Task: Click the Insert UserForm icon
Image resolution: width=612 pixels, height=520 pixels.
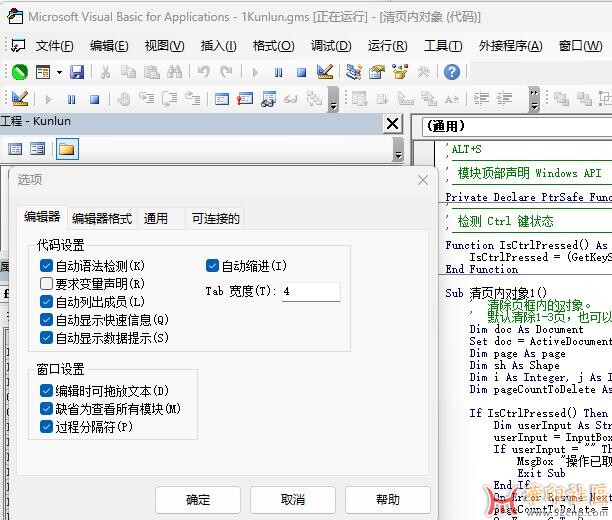Action: (43, 72)
